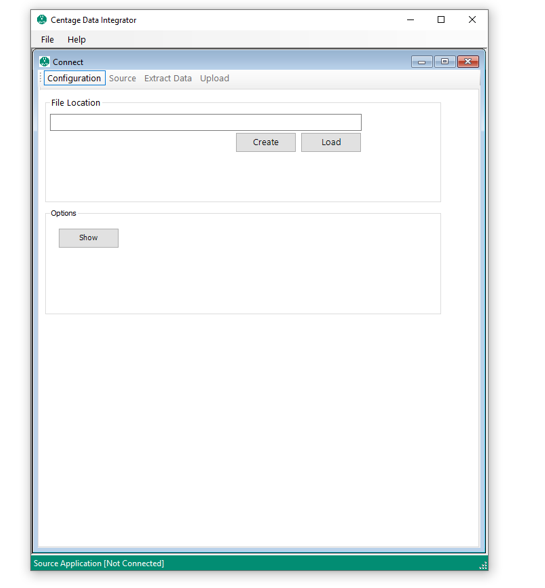This screenshot has height=588, width=545.
Task: Open the Upload tab
Action: point(215,78)
